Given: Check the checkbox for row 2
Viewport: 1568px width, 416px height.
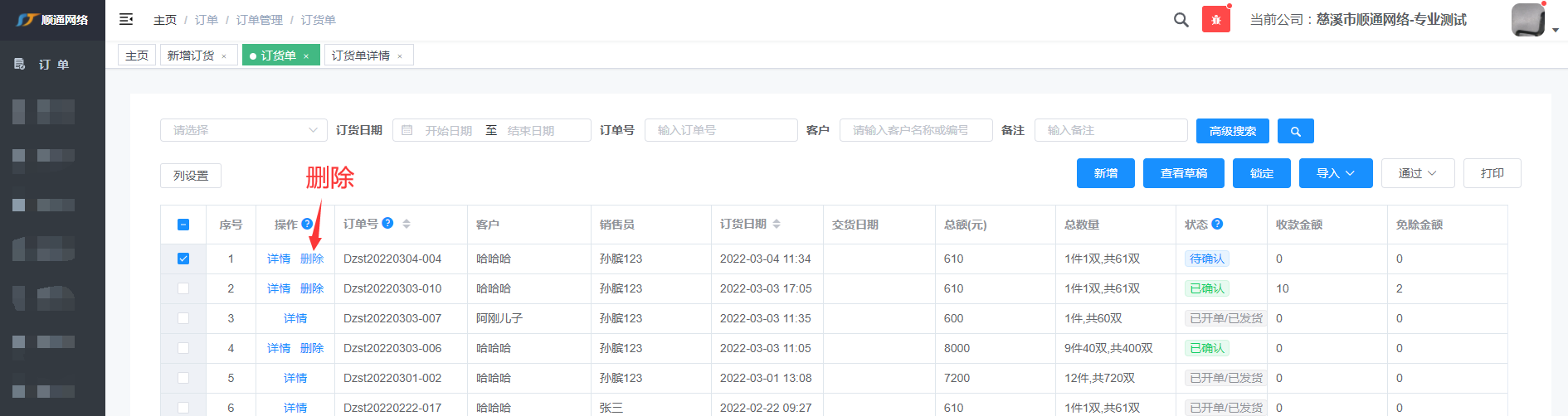Looking at the screenshot, I should [x=183, y=288].
